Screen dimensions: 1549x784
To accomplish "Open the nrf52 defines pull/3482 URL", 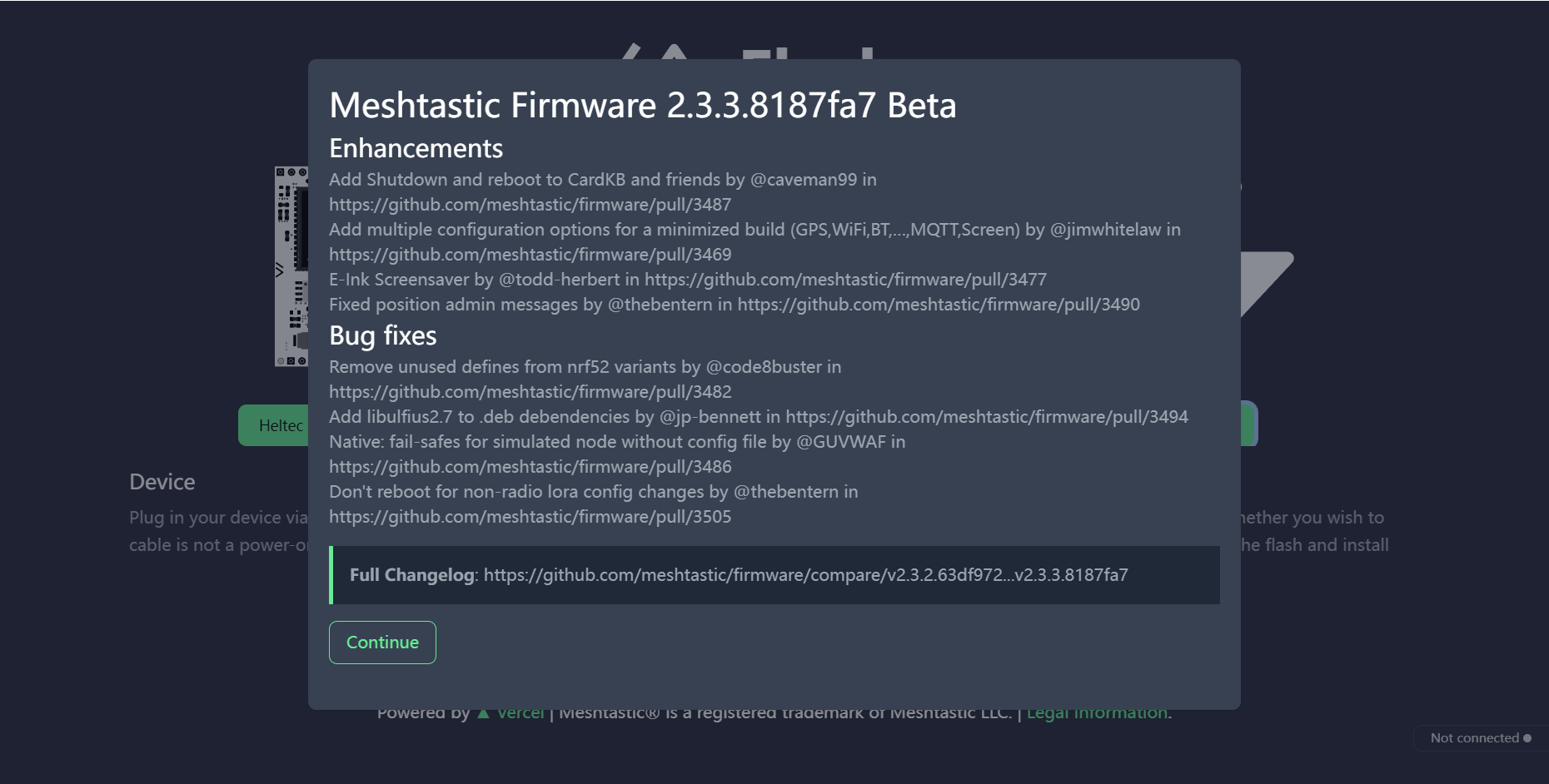I will pos(530,392).
